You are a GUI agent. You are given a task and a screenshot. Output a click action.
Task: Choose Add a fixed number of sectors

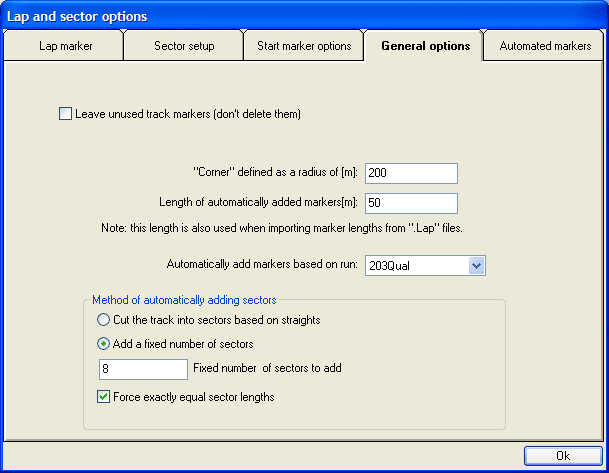(x=104, y=344)
